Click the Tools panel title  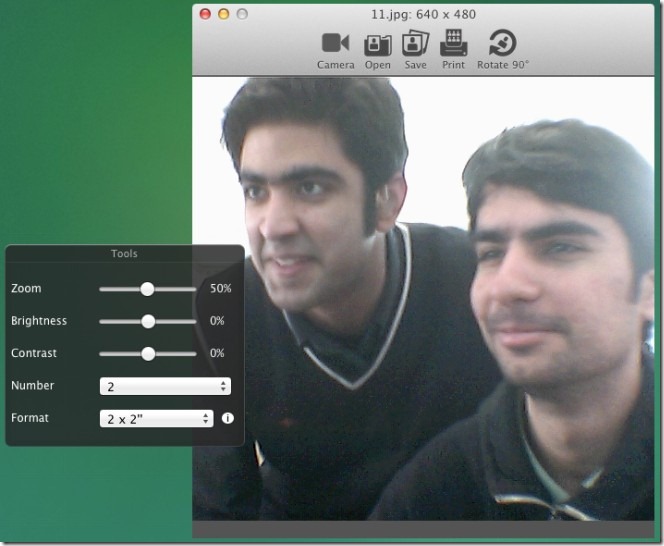(124, 253)
